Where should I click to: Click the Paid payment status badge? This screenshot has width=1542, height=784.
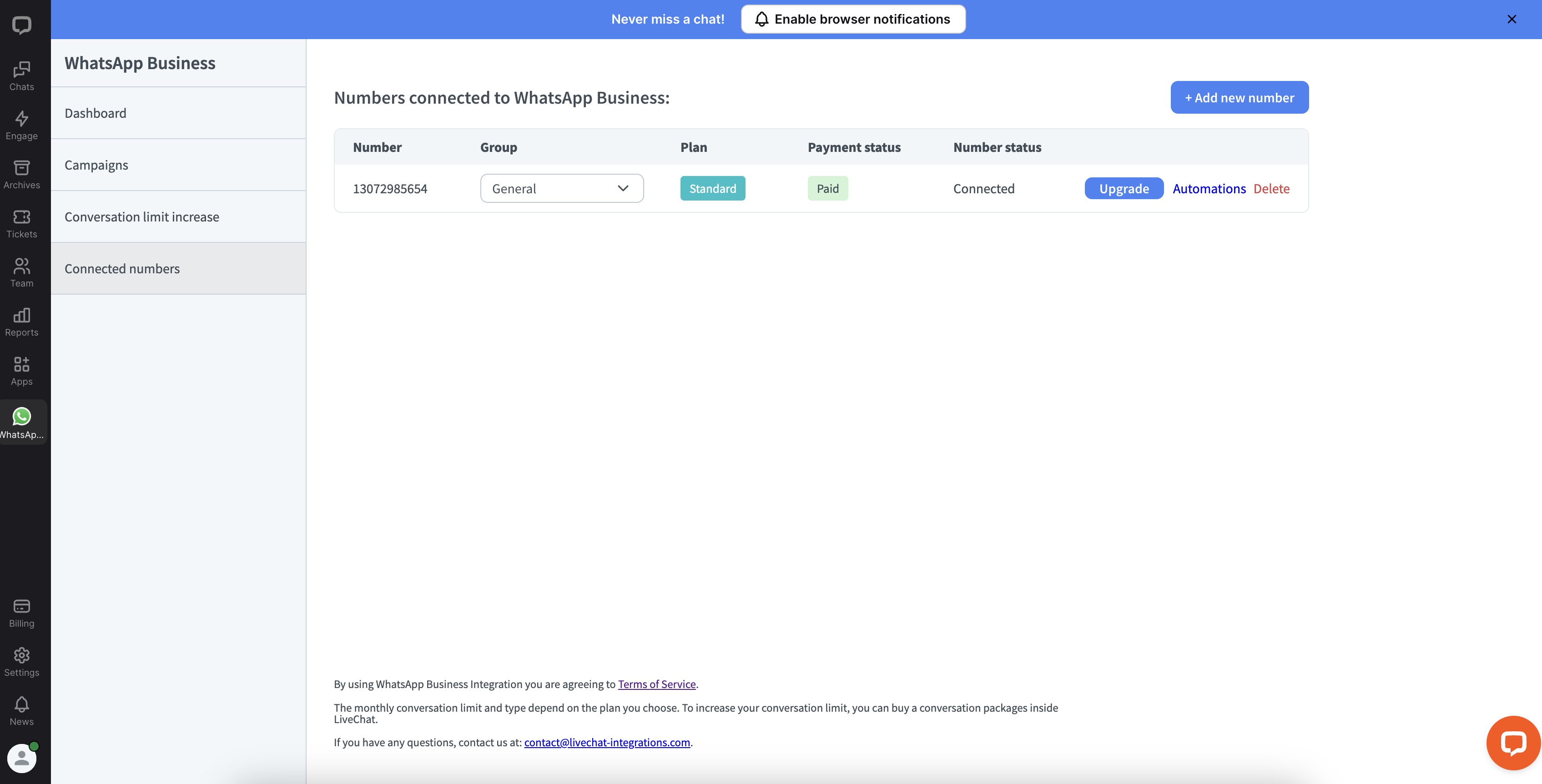click(x=827, y=188)
